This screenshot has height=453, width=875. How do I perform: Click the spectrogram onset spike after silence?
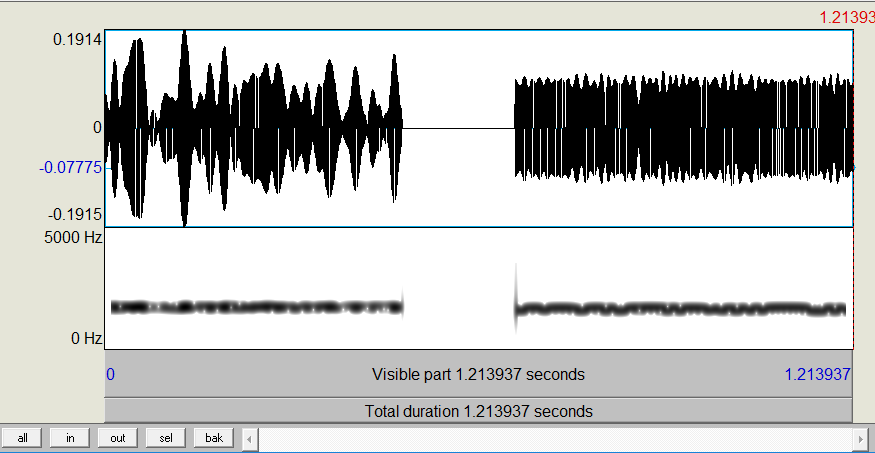pos(516,298)
